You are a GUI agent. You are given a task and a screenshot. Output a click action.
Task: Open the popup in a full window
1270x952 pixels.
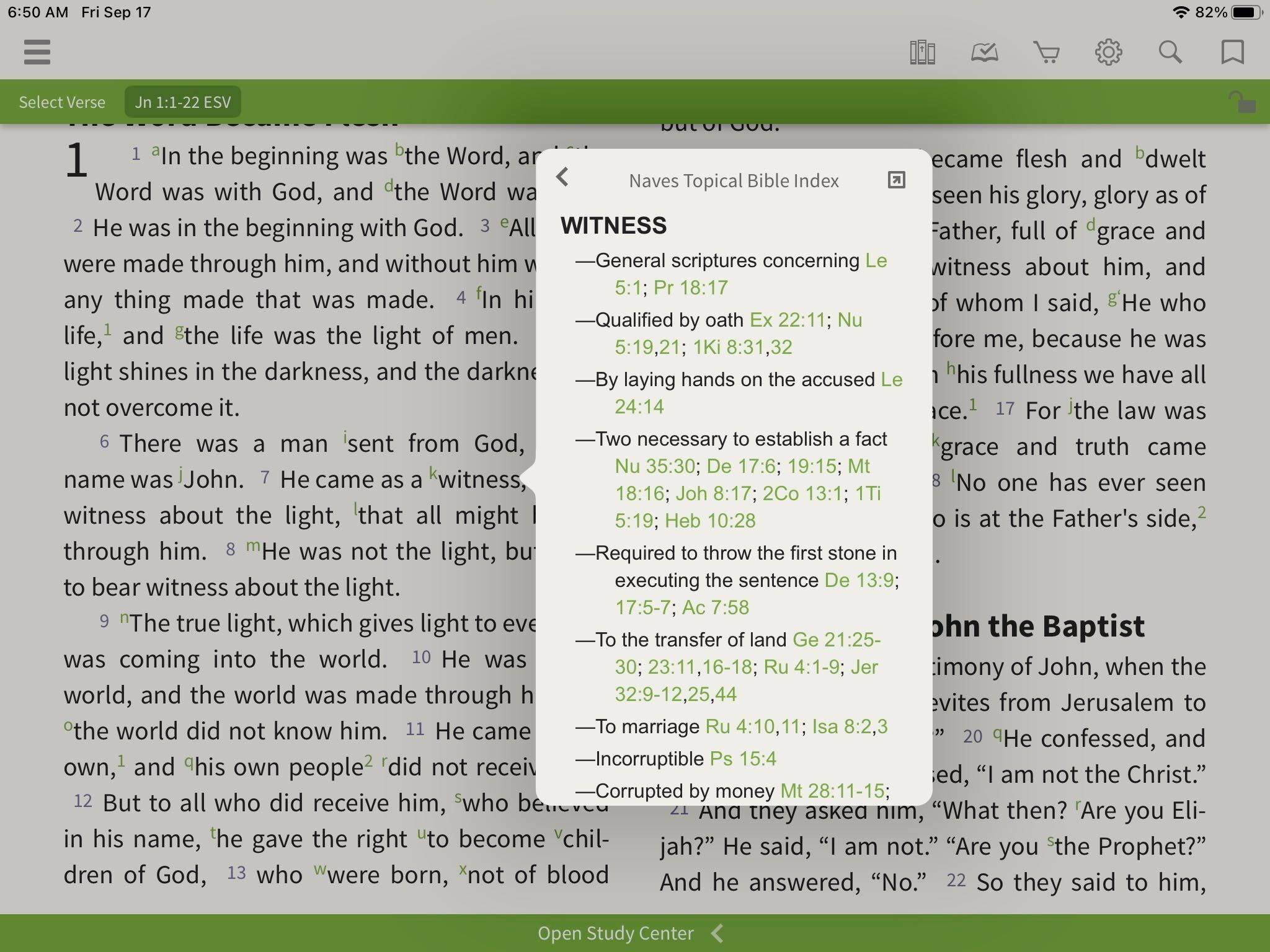(x=896, y=180)
